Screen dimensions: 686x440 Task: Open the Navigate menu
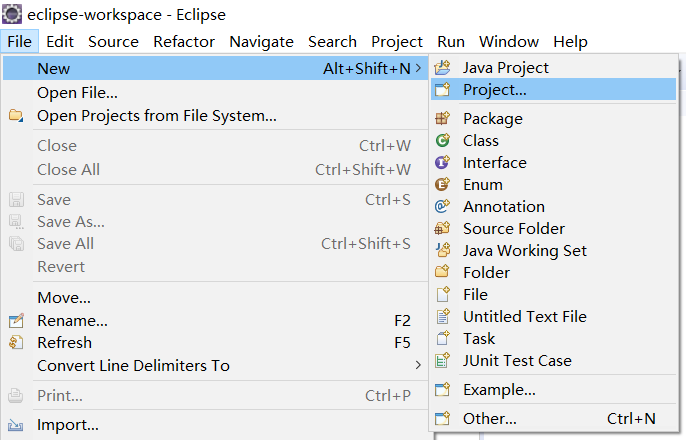pyautogui.click(x=262, y=42)
